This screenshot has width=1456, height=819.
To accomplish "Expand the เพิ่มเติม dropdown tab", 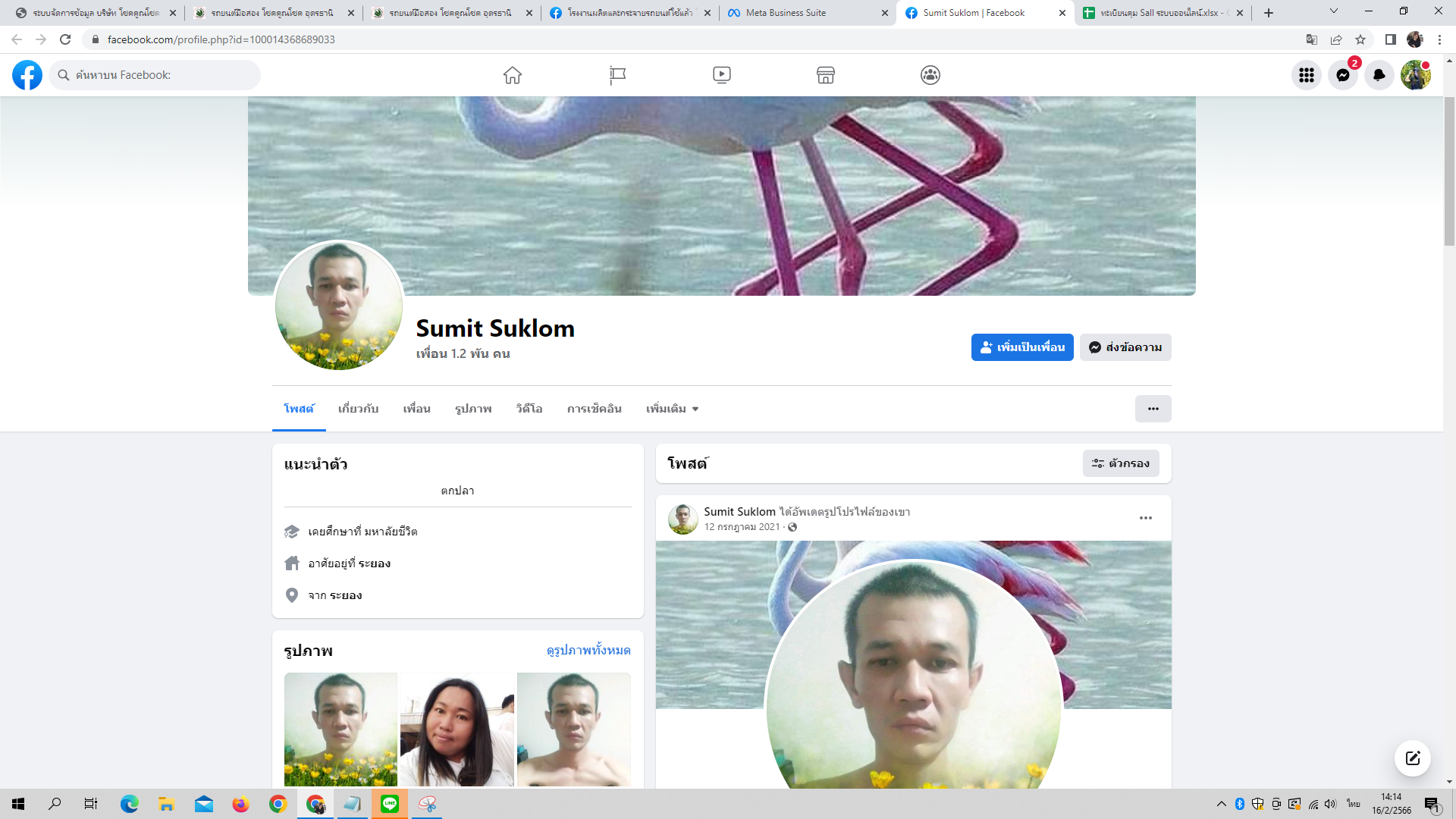I will pyautogui.click(x=672, y=409).
